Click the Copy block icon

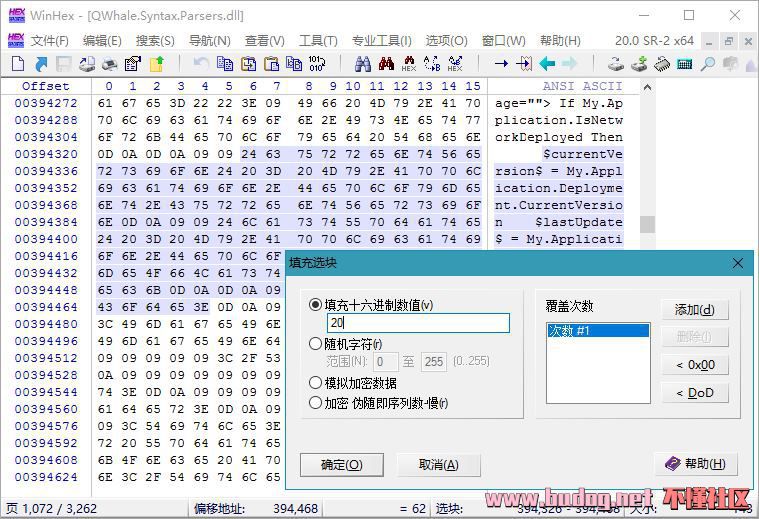click(225, 63)
